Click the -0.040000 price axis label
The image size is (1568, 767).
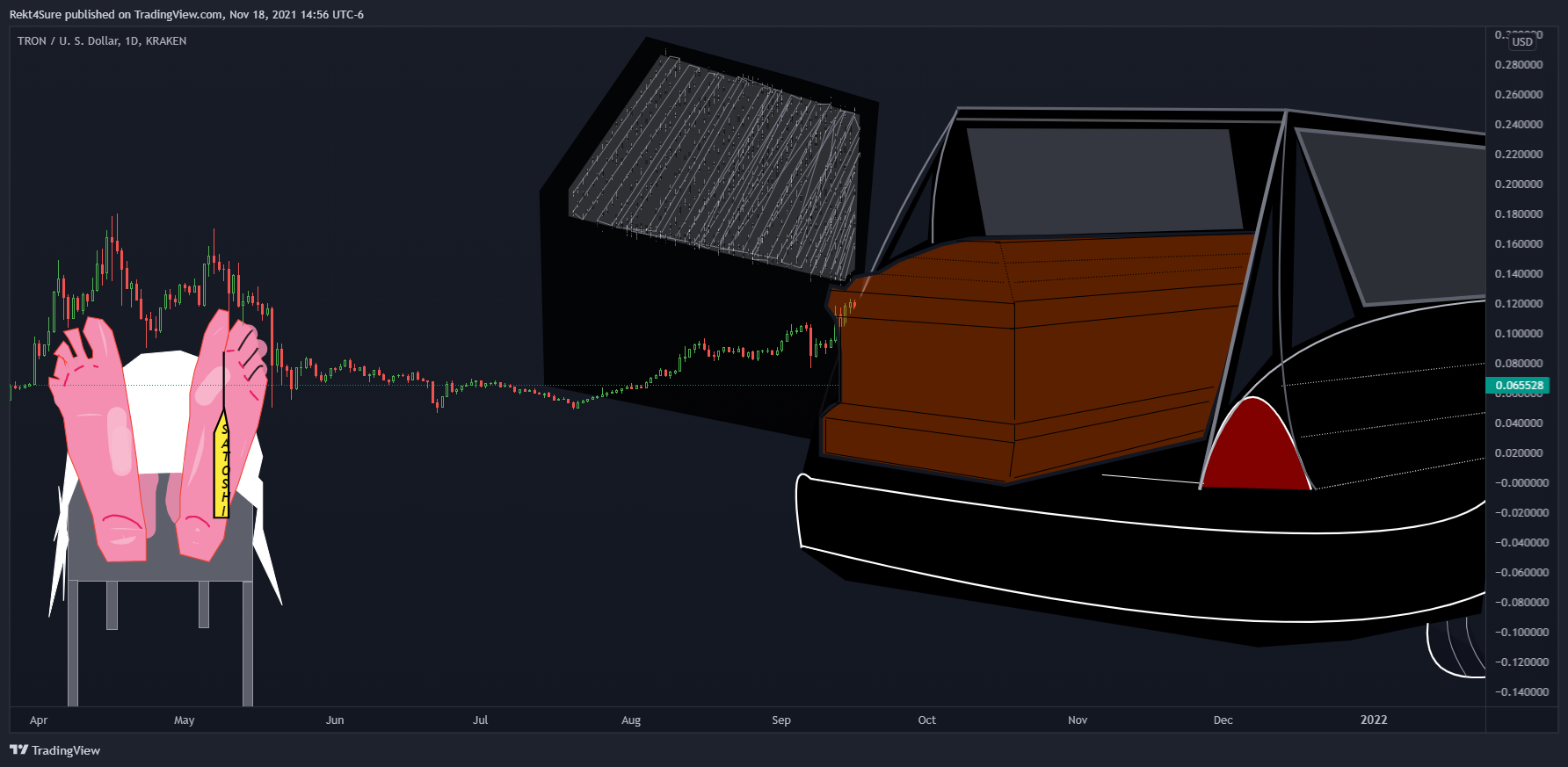point(1521,543)
